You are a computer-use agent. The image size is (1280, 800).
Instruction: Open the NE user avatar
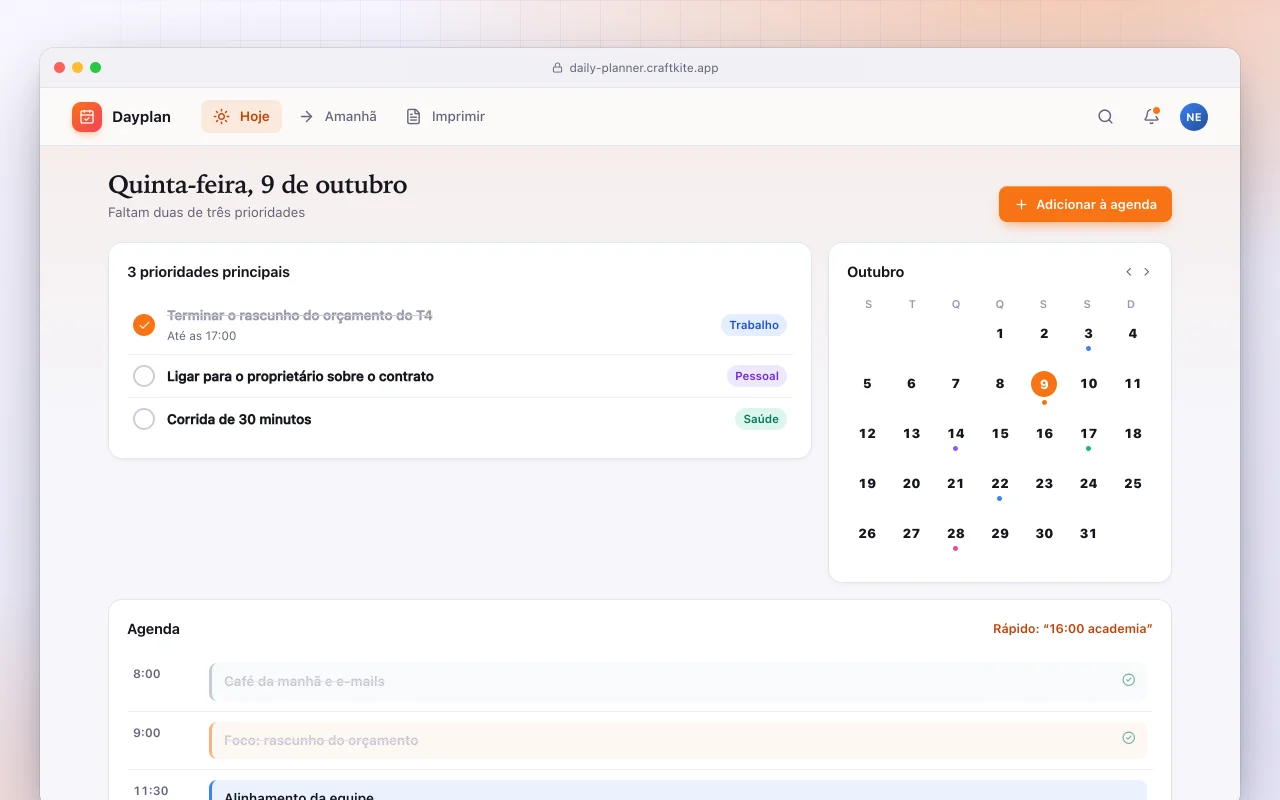(1193, 117)
